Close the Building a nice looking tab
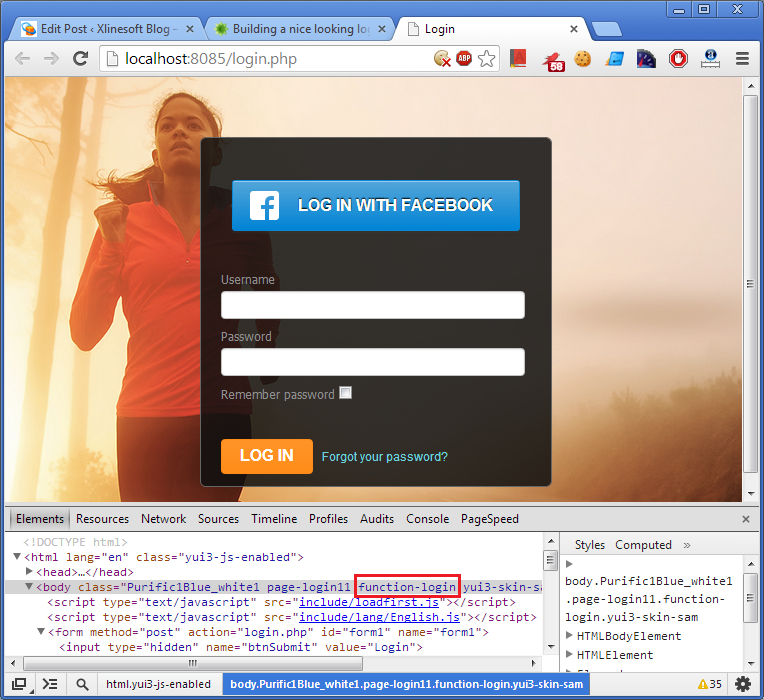The width and height of the screenshot is (764, 700). click(x=382, y=29)
